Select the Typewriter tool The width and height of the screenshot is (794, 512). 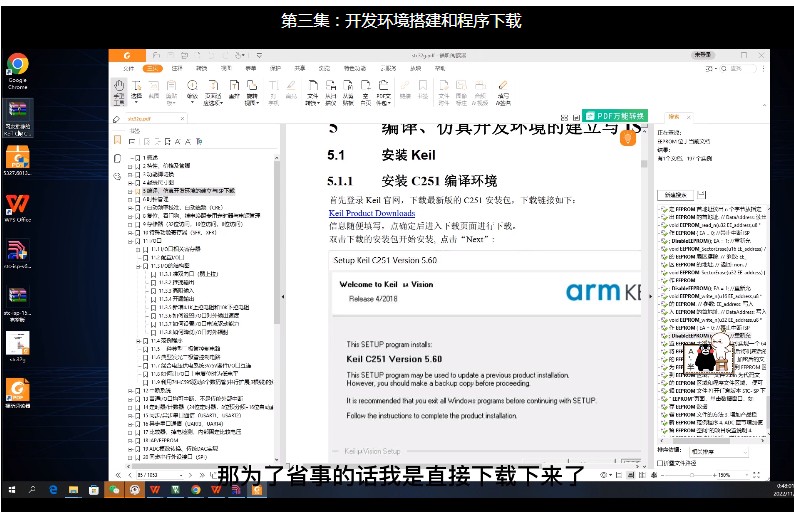coord(273,92)
